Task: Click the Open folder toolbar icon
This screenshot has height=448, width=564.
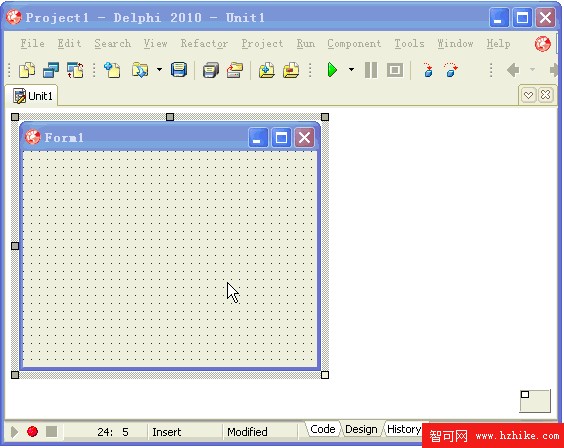Action: (140, 70)
